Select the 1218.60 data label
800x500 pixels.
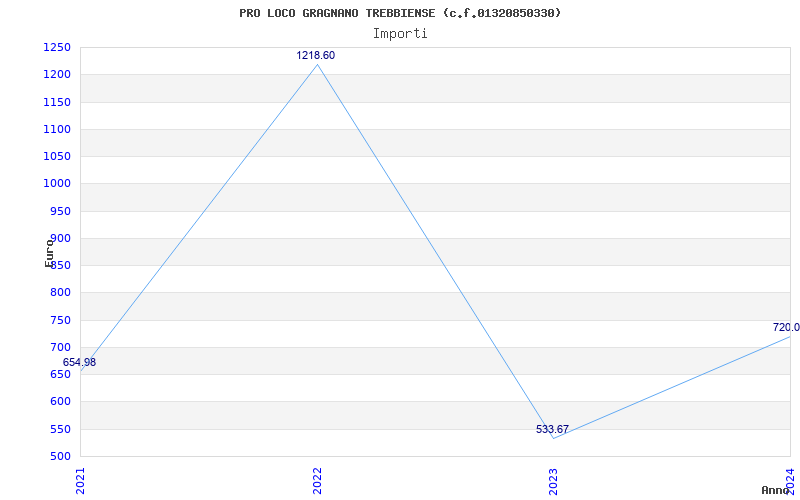point(316,55)
